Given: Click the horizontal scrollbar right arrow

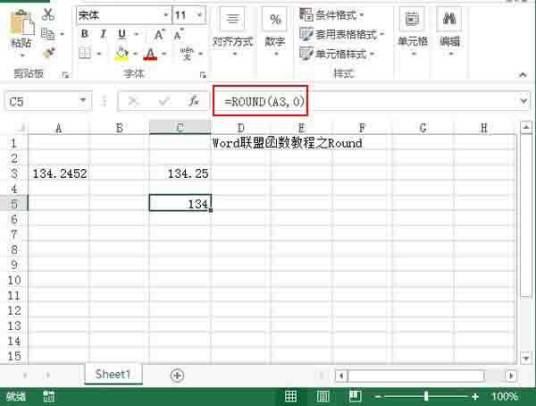Looking at the screenshot, I should tap(511, 376).
